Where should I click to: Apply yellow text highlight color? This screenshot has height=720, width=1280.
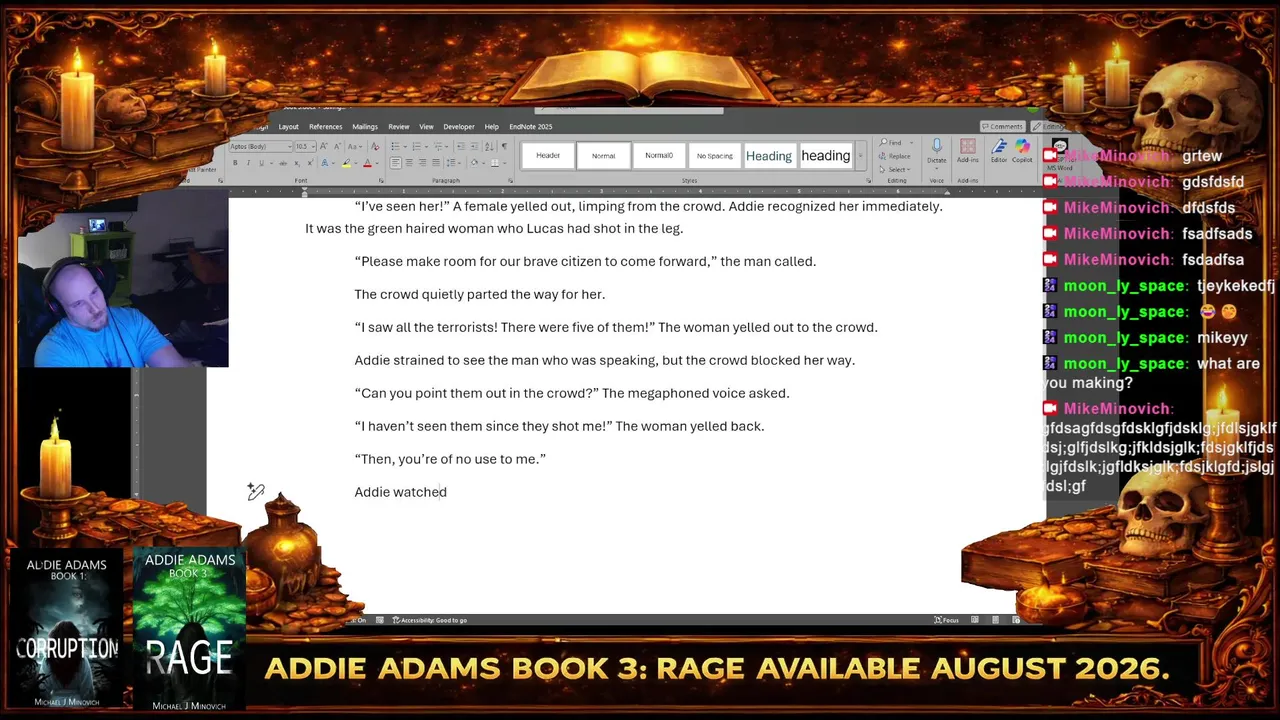coord(346,163)
